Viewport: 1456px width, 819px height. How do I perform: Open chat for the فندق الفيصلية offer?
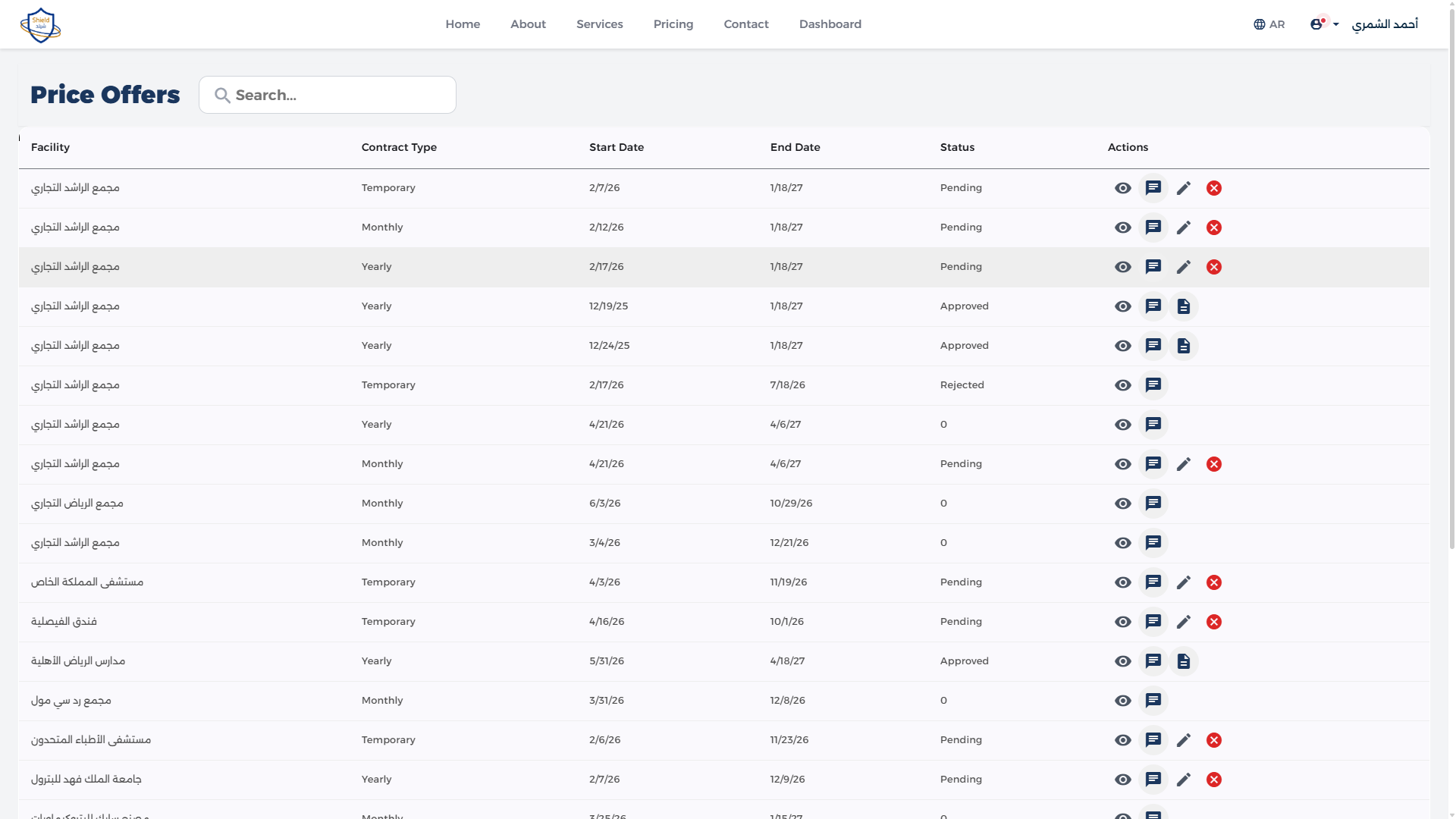pyautogui.click(x=1153, y=621)
